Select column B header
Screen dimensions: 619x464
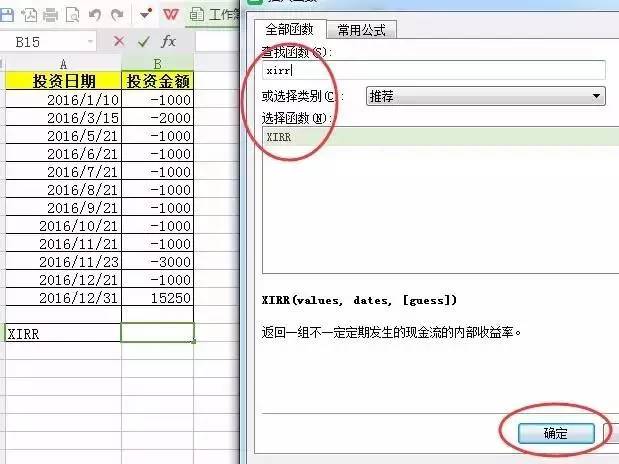click(157, 64)
